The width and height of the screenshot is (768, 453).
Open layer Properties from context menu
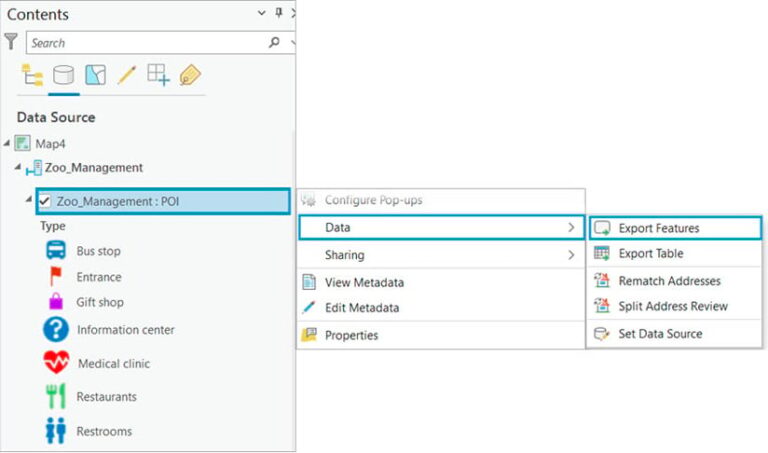[x=441, y=335]
